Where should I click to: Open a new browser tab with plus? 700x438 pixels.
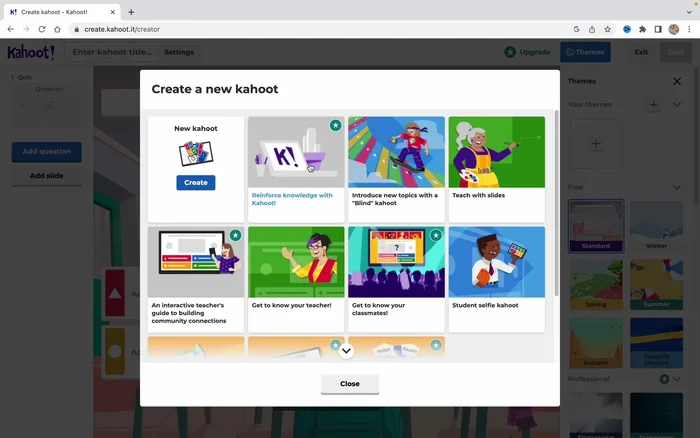coord(131,11)
